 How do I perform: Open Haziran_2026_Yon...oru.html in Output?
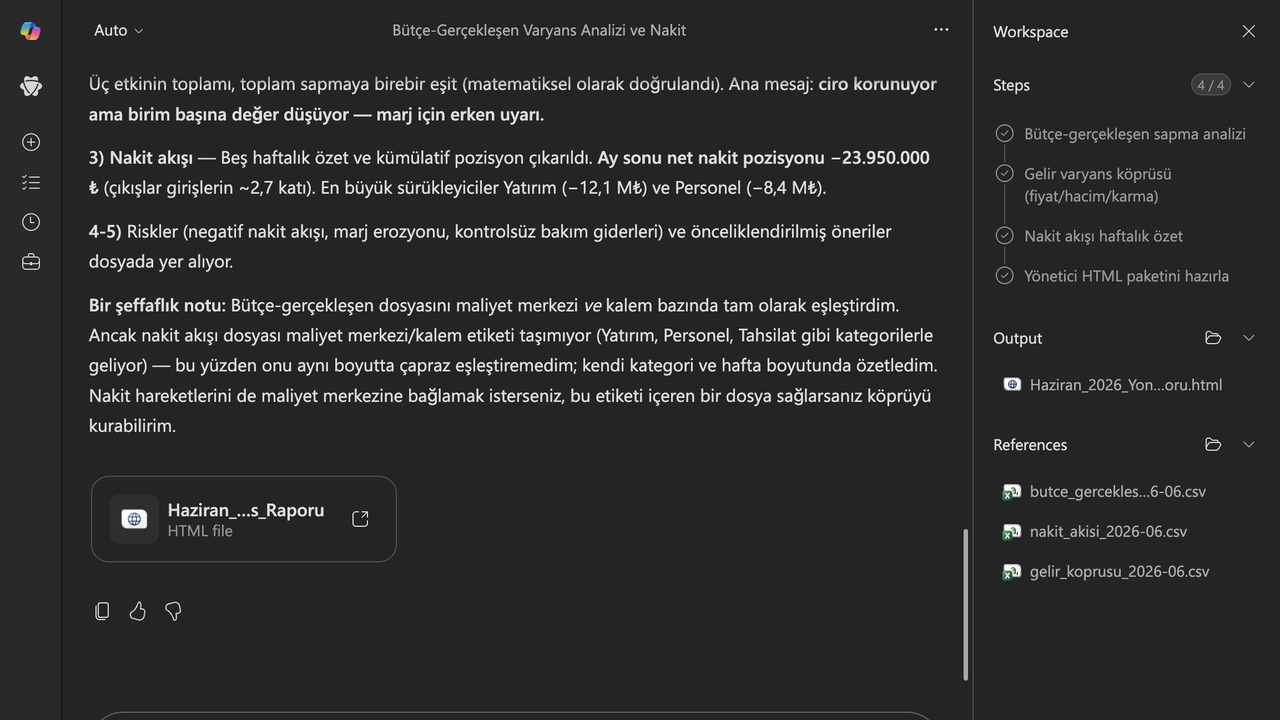click(1126, 385)
